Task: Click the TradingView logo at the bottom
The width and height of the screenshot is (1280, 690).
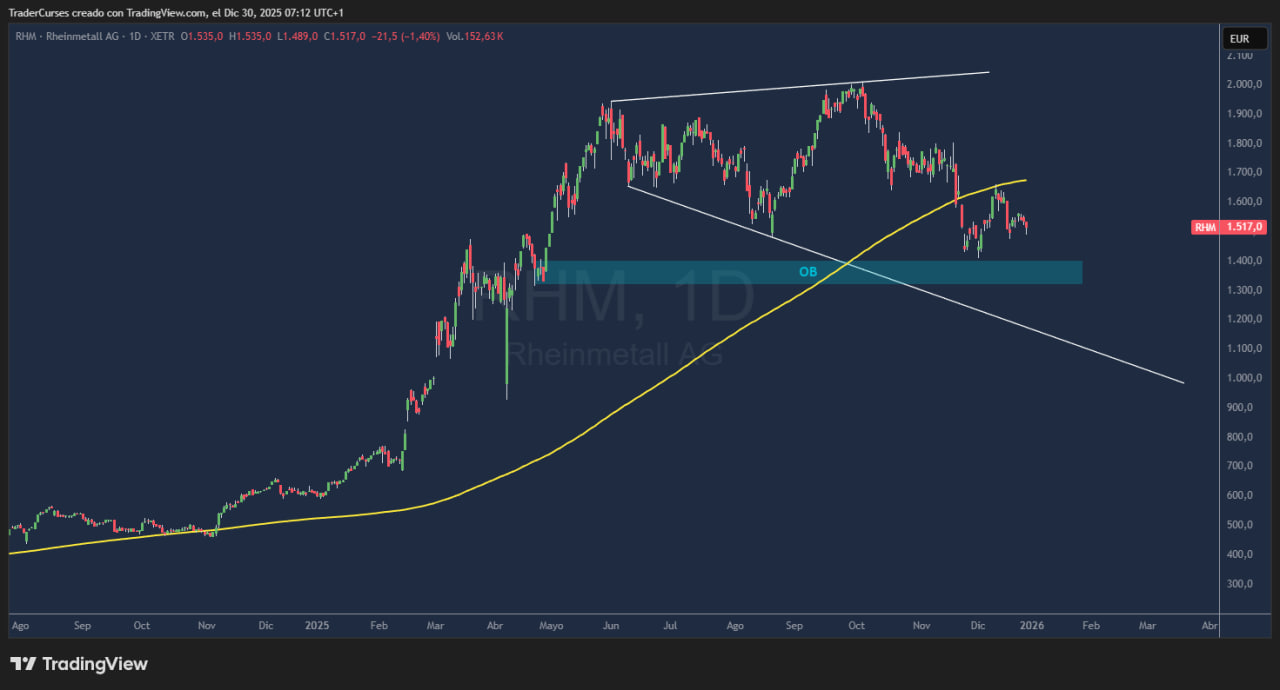Action: 79,664
